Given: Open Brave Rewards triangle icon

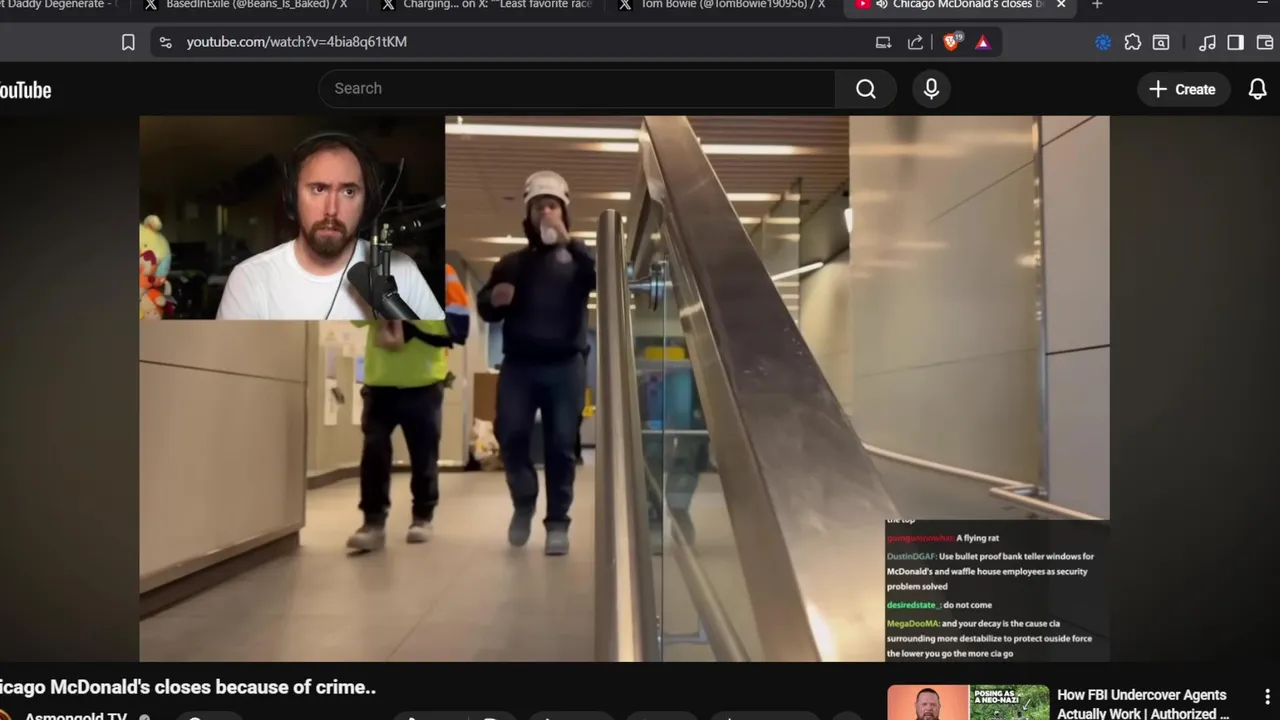Looking at the screenshot, I should click(x=983, y=42).
